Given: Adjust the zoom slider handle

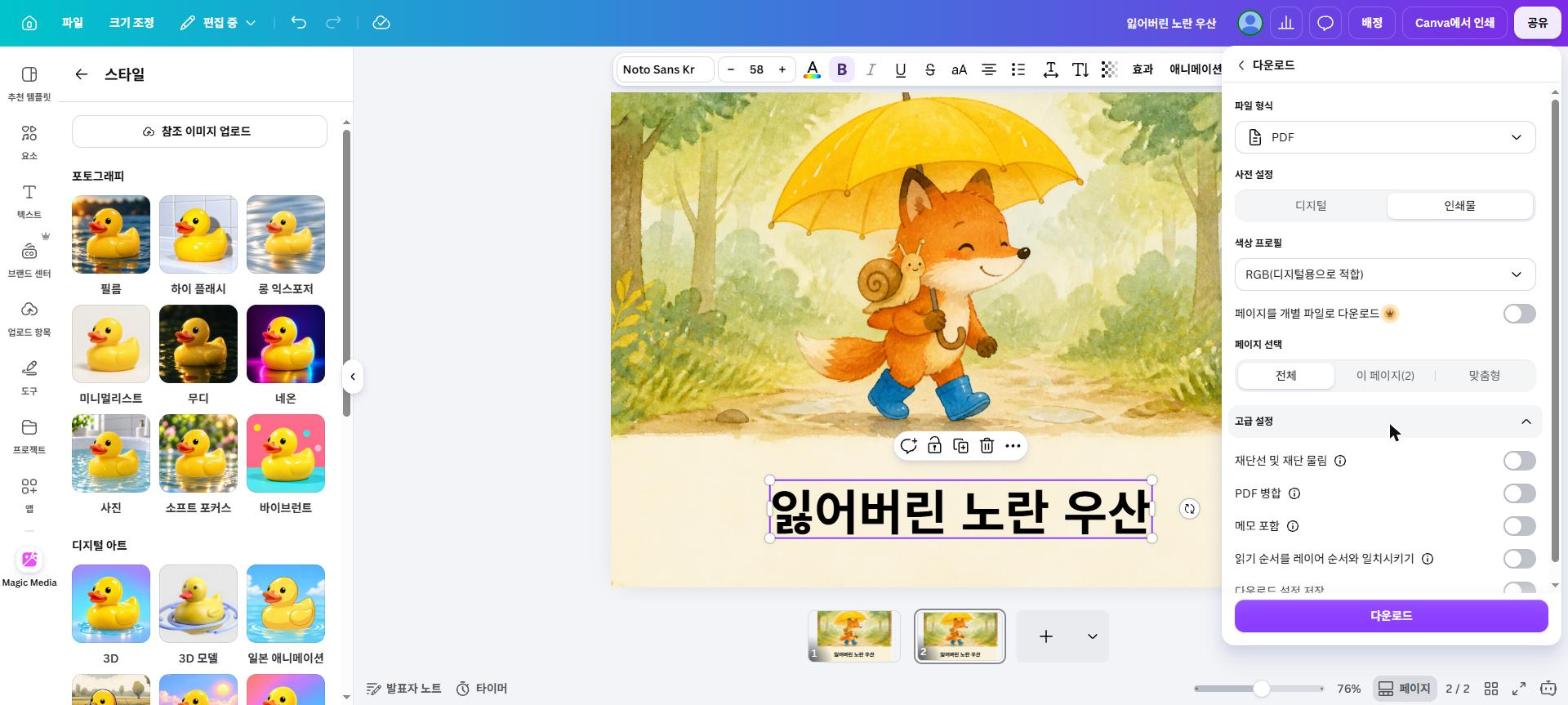Looking at the screenshot, I should [1262, 688].
